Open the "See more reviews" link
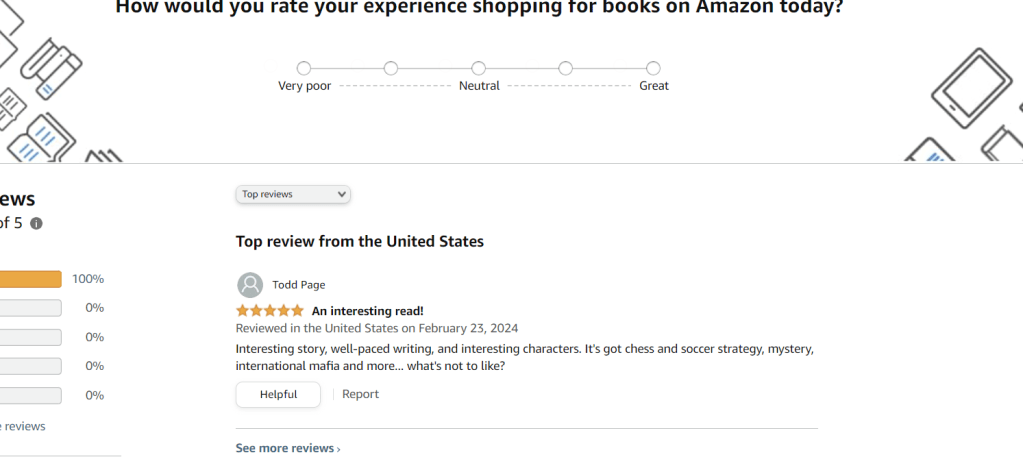 tap(287, 448)
